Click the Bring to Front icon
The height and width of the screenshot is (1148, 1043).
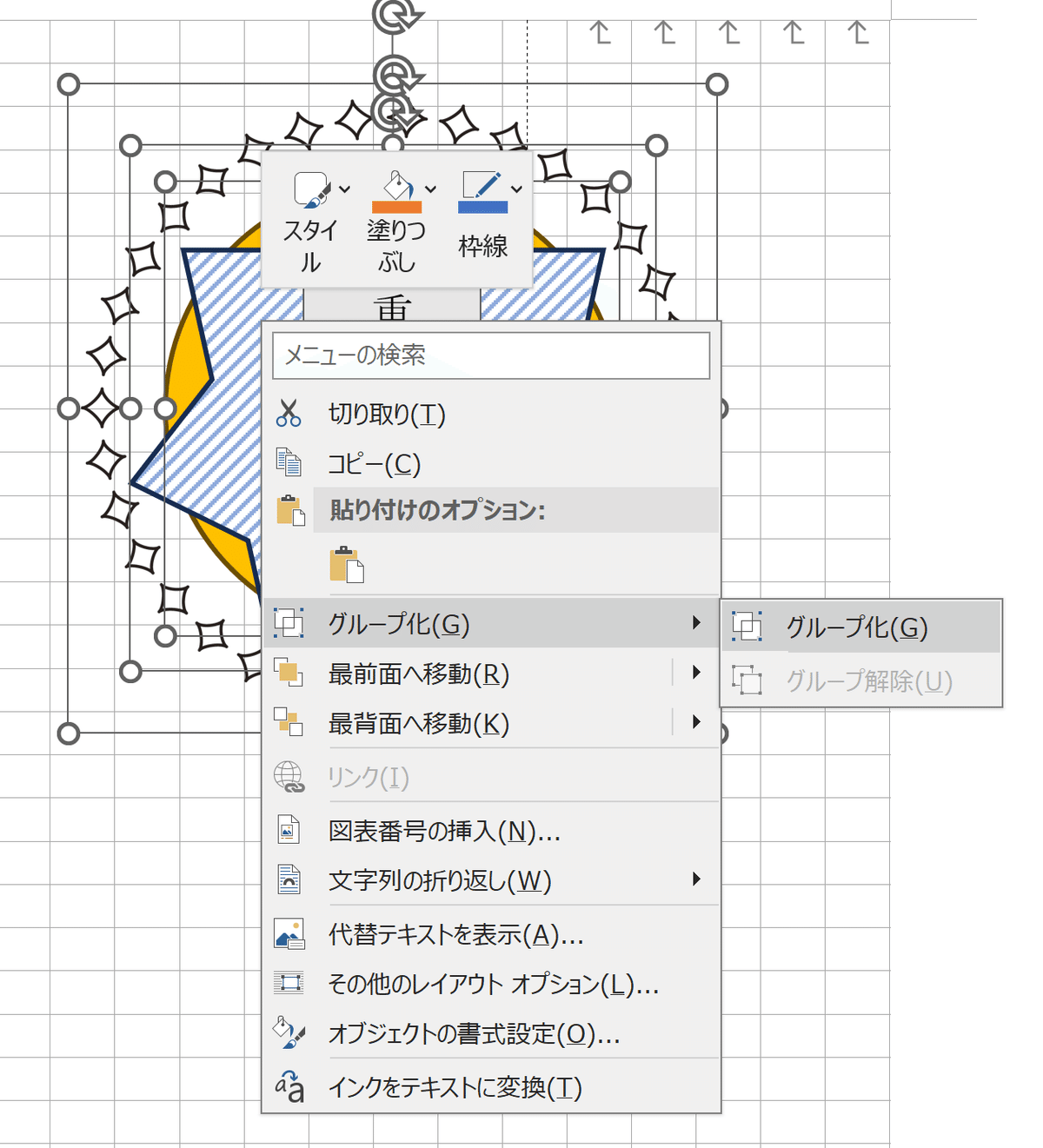pyautogui.click(x=288, y=673)
